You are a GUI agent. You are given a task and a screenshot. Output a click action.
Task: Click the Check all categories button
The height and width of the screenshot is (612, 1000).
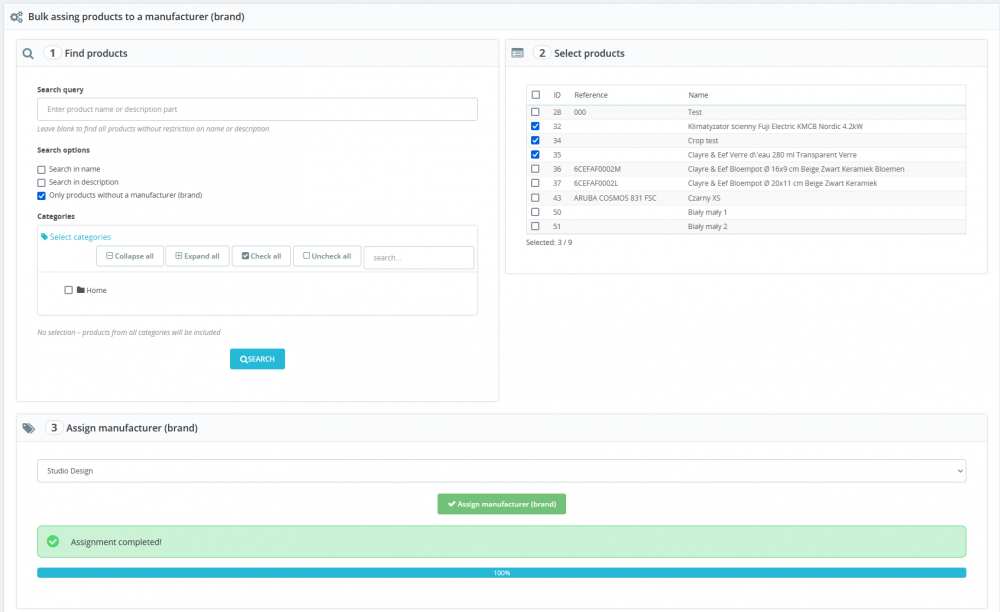click(x=261, y=256)
